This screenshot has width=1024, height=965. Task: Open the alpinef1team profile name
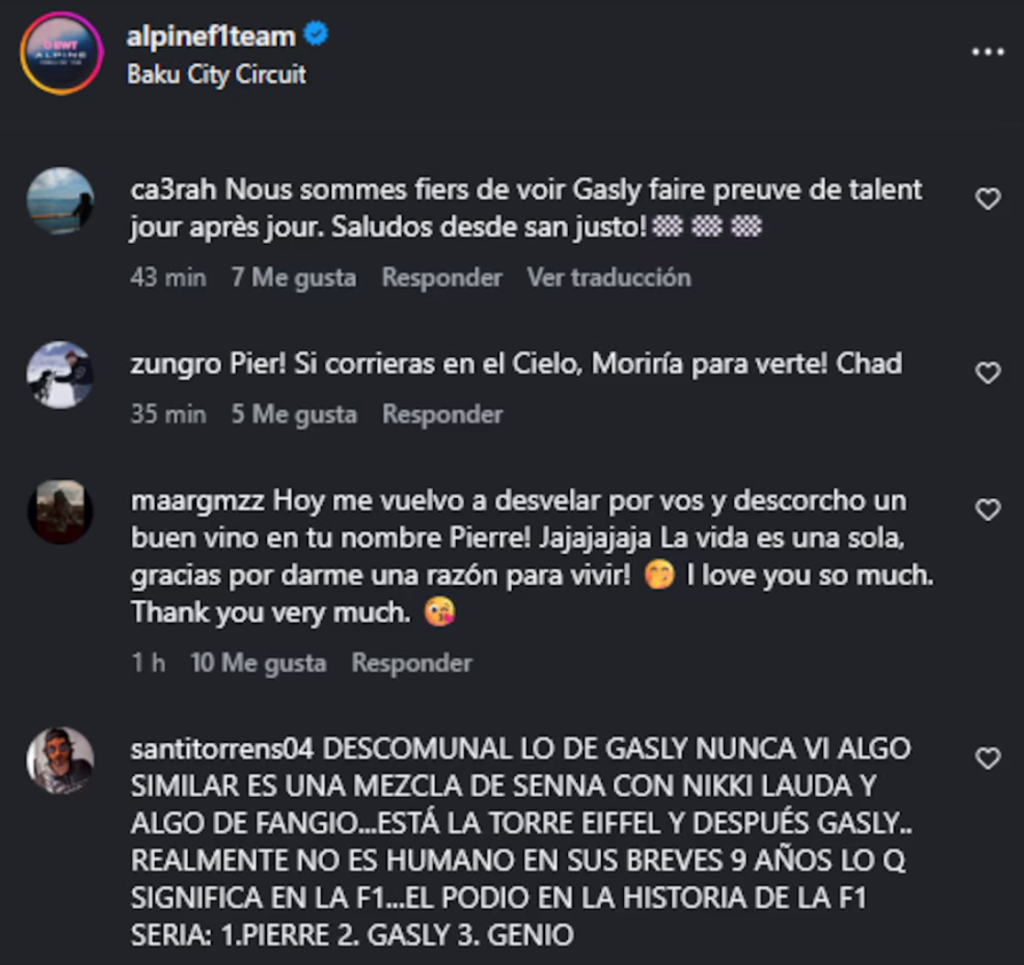coord(211,36)
